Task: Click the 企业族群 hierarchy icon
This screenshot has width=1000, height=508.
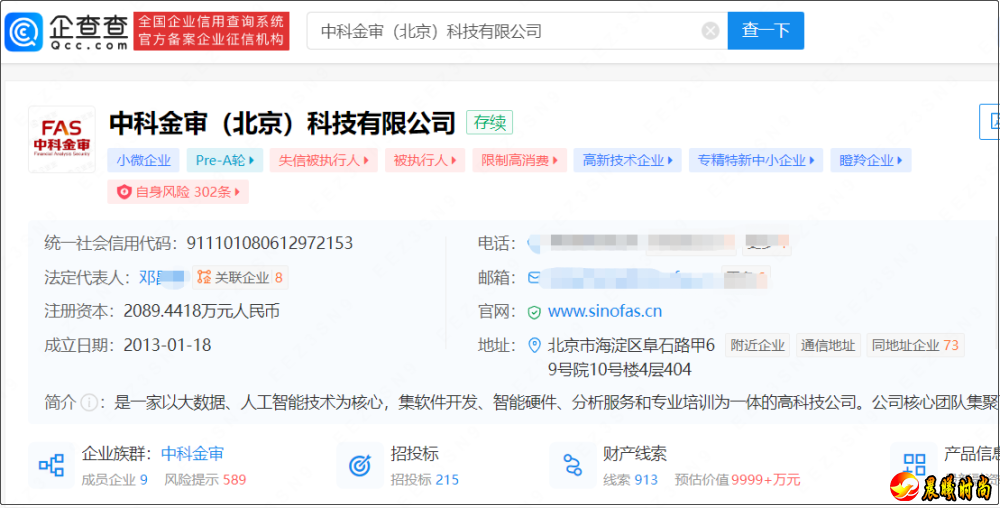Action: click(x=51, y=465)
